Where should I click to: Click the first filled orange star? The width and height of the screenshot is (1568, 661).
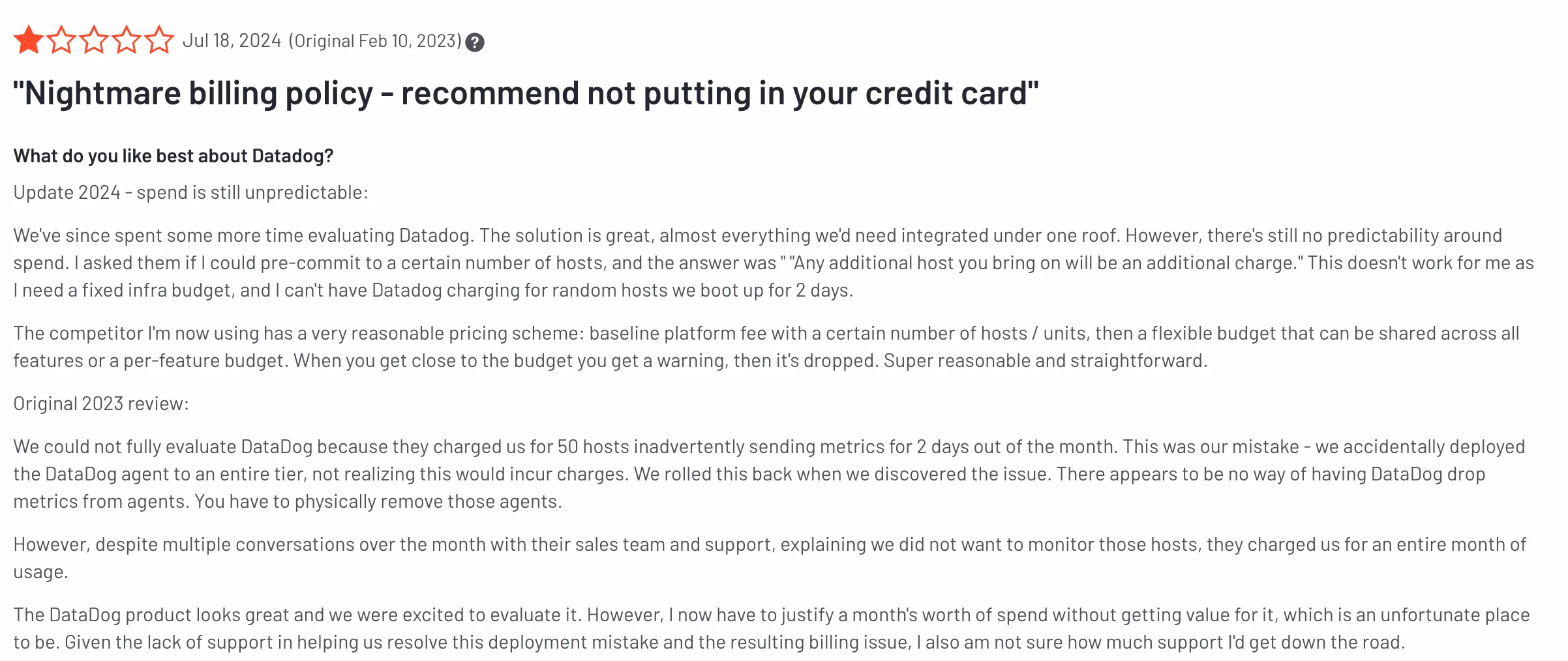29,40
